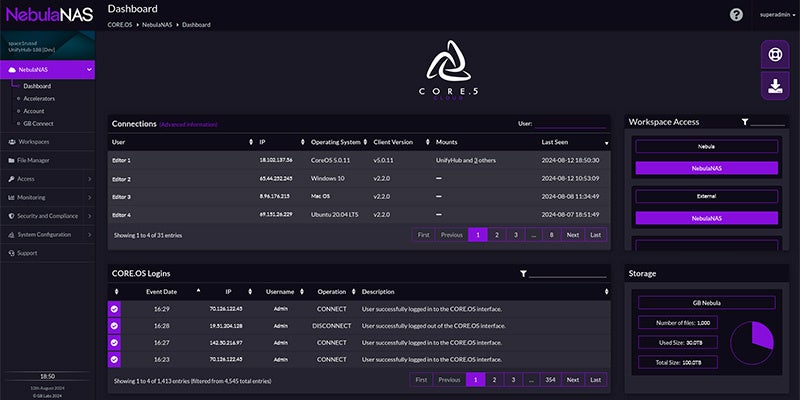Select the Nebula workspace box
800x400 pixels.
(x=707, y=146)
